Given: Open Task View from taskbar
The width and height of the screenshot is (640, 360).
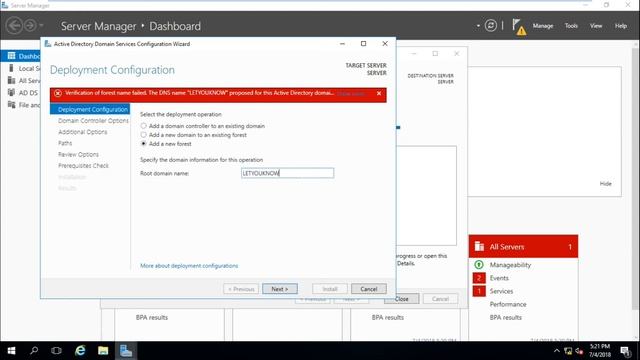Looking at the screenshot, I should point(56,351).
